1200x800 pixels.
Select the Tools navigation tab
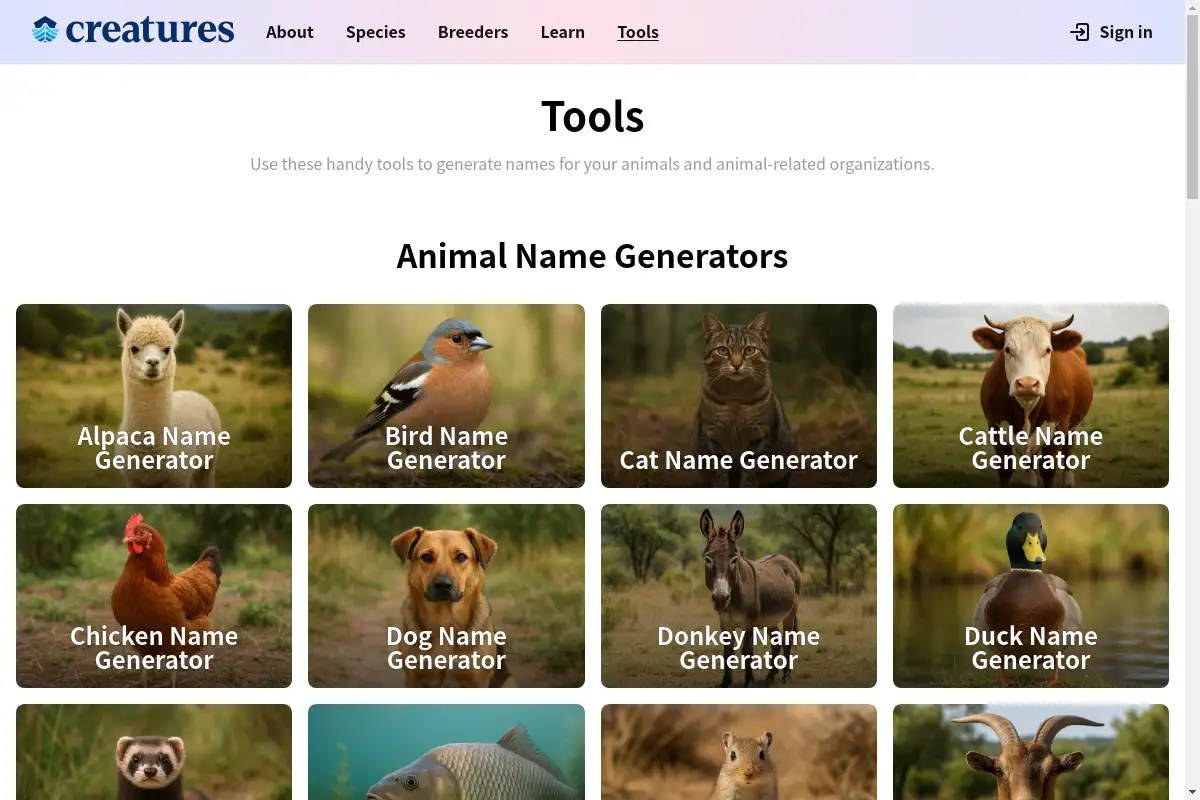[x=638, y=32]
